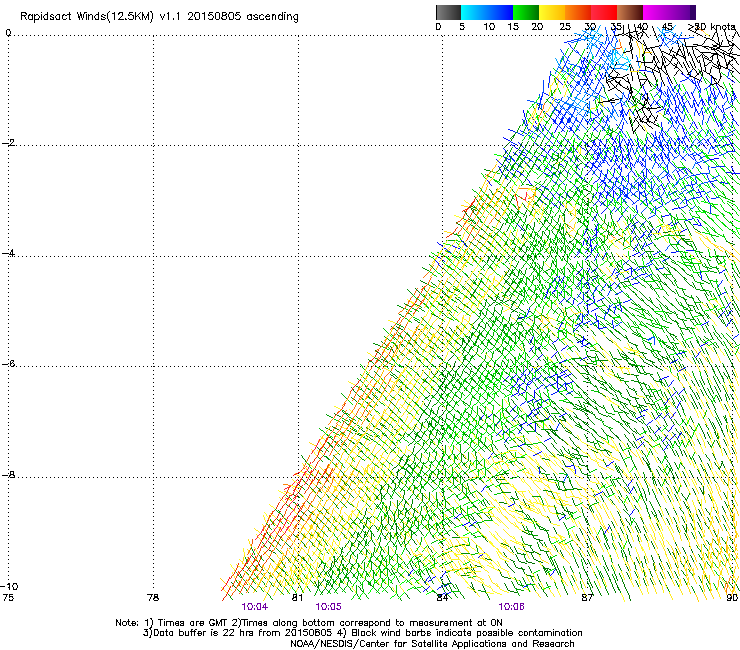Click the 84 longitude axis label

pyautogui.click(x=442, y=598)
